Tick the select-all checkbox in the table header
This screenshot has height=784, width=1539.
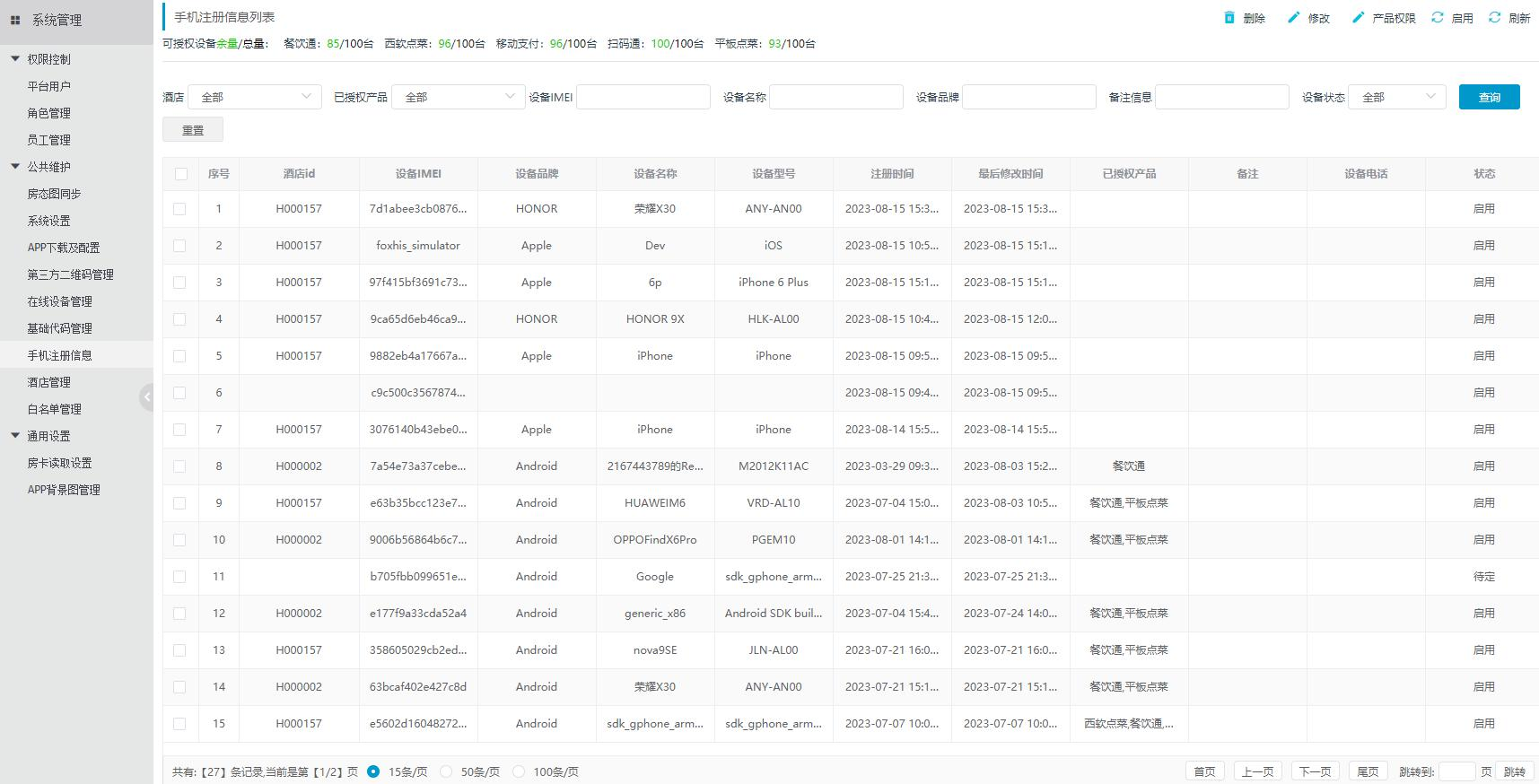click(181, 174)
